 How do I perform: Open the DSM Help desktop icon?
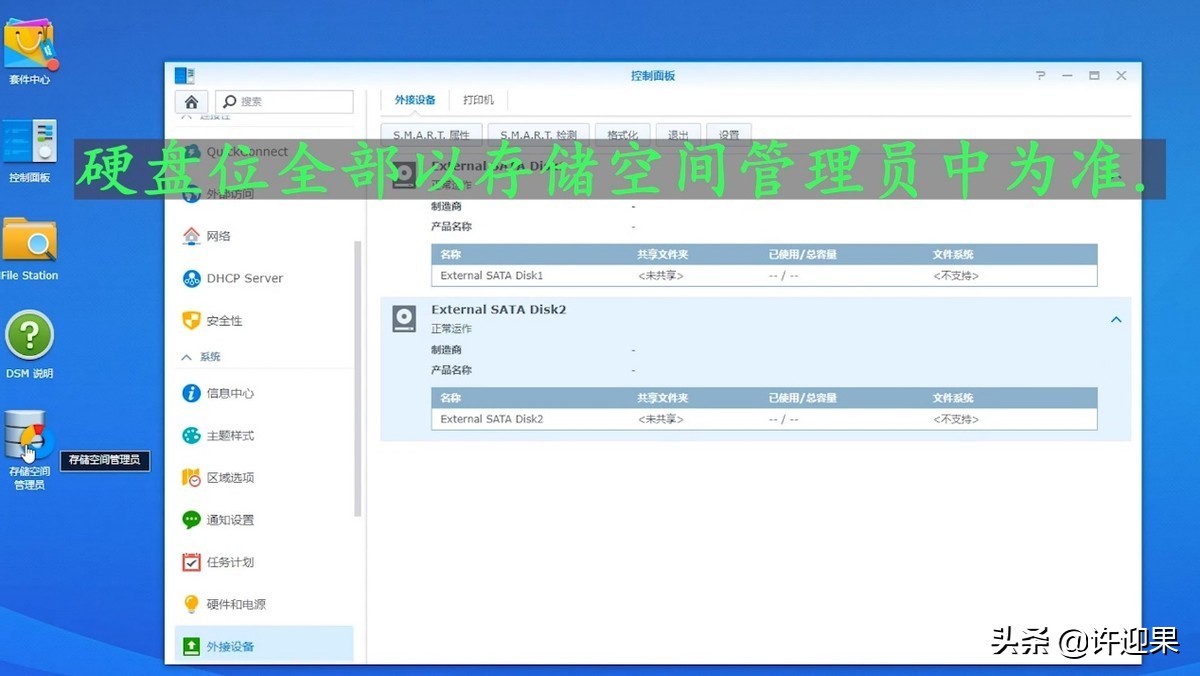coord(30,336)
